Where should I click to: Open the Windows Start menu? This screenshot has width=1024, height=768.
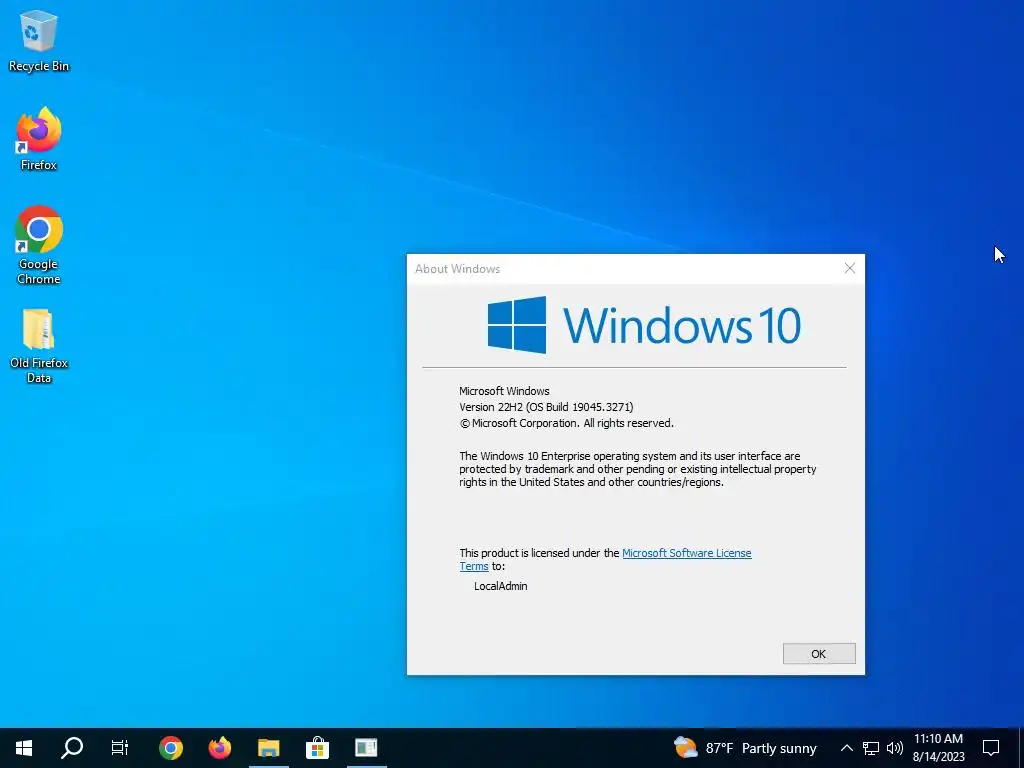click(24, 748)
